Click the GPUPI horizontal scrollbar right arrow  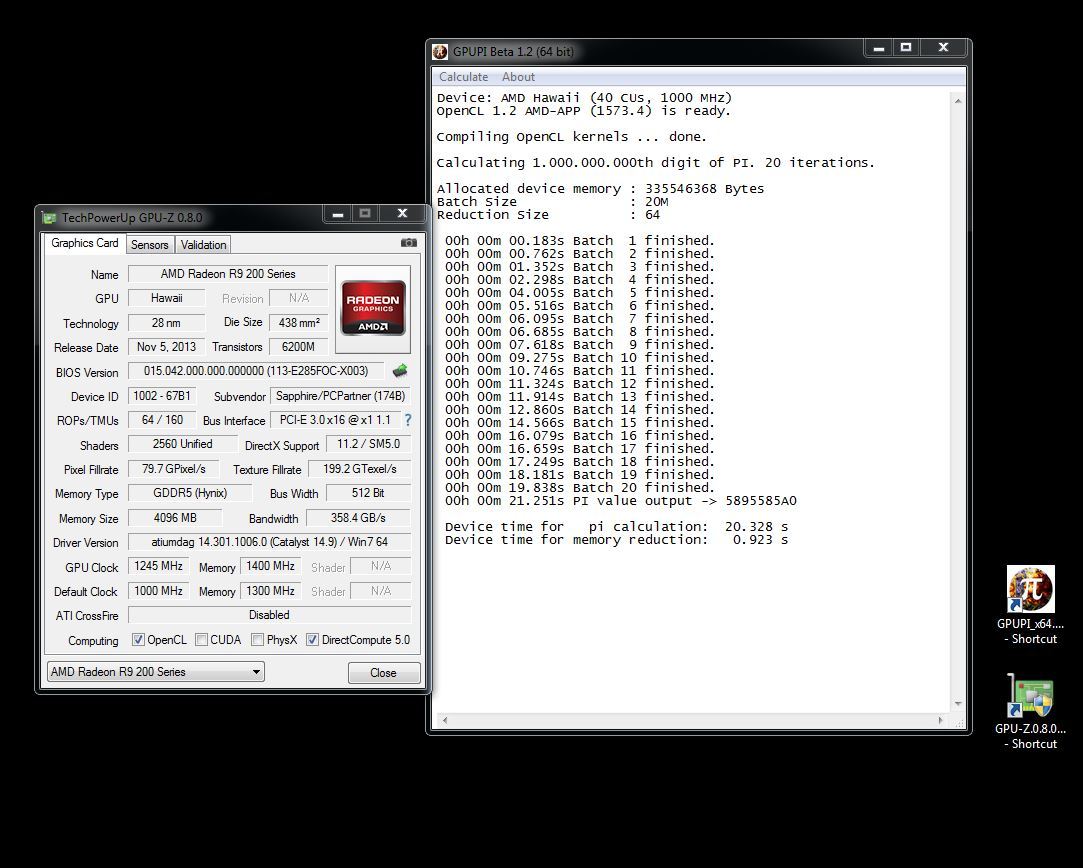[940, 720]
